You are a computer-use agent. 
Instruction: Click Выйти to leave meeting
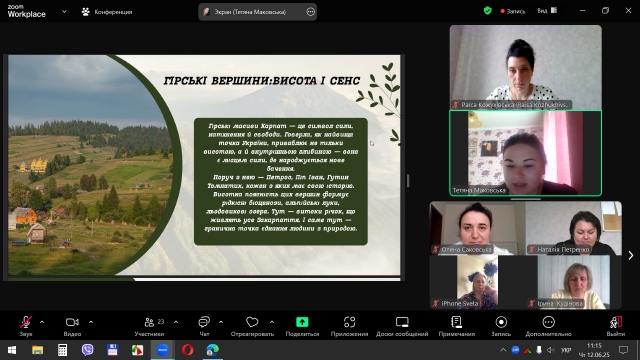point(616,326)
